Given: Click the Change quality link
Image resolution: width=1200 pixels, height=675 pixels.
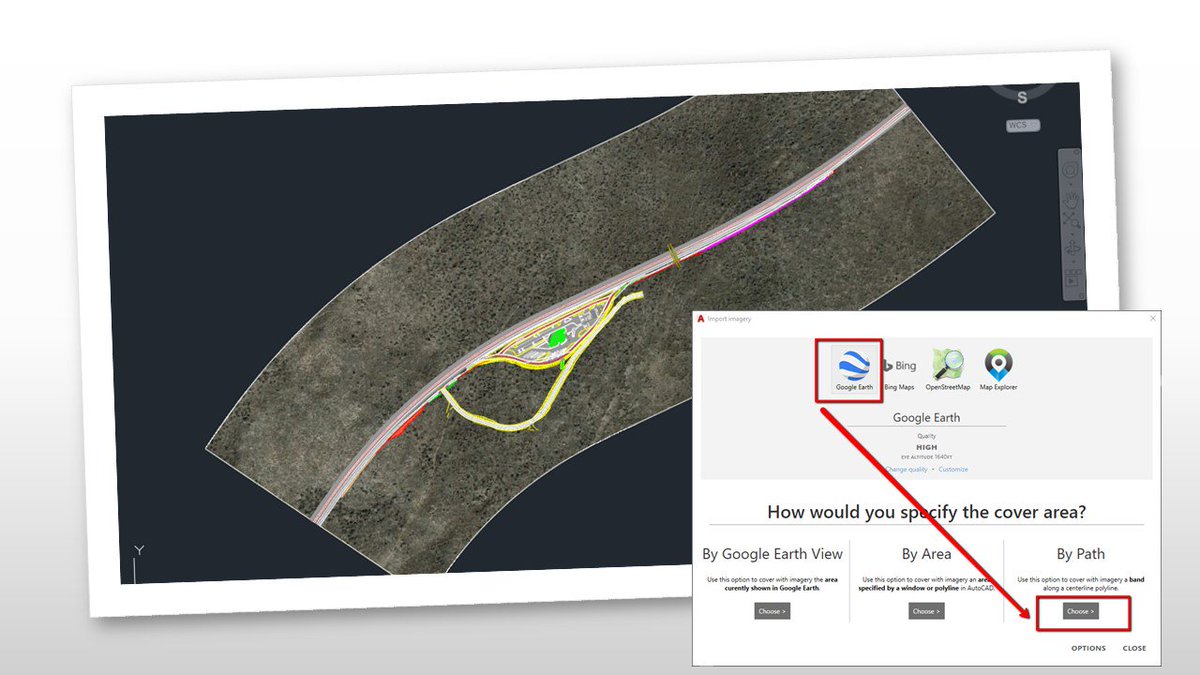Looking at the screenshot, I should tap(906, 469).
